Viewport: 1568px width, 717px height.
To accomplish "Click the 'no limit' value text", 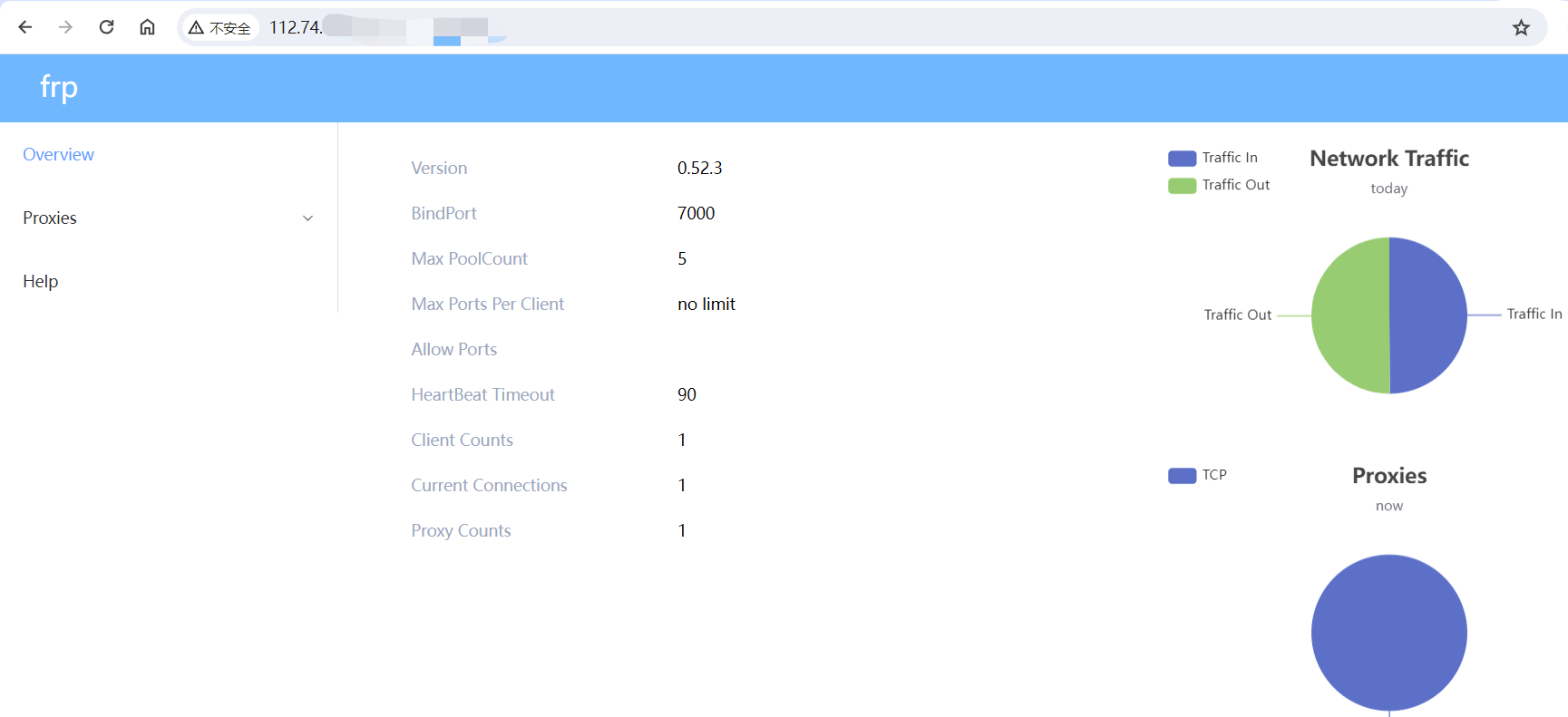I will point(706,304).
